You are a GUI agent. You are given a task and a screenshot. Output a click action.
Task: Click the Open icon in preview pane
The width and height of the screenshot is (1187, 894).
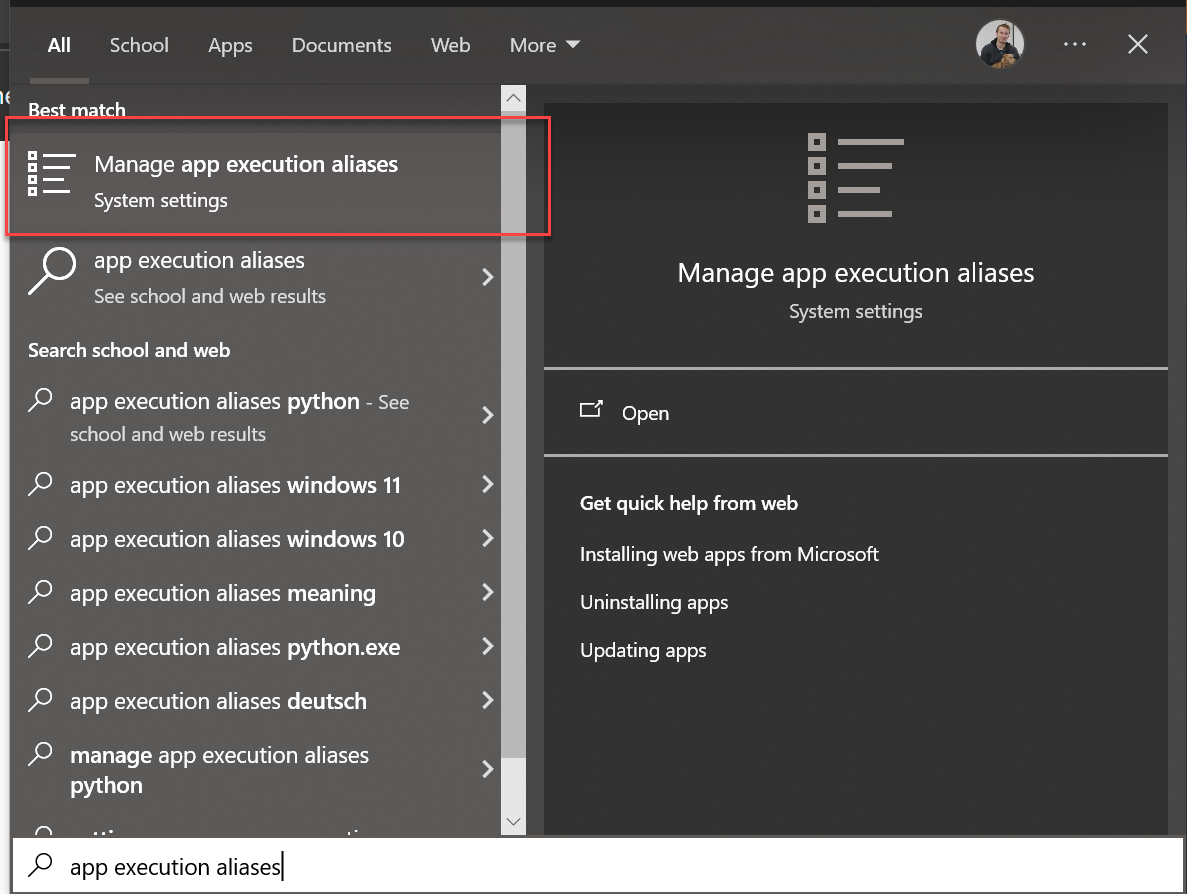click(x=592, y=410)
